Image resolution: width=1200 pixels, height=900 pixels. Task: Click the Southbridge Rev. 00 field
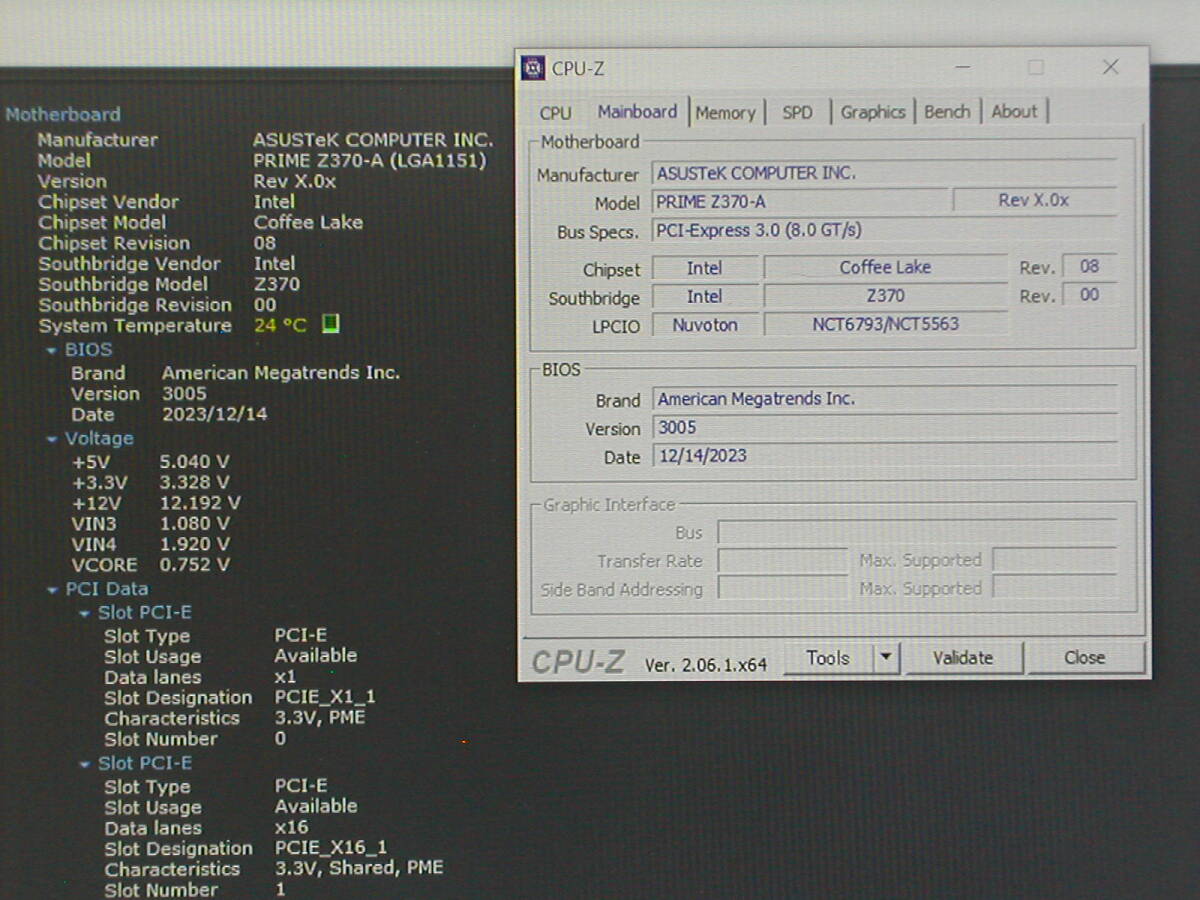point(1089,295)
